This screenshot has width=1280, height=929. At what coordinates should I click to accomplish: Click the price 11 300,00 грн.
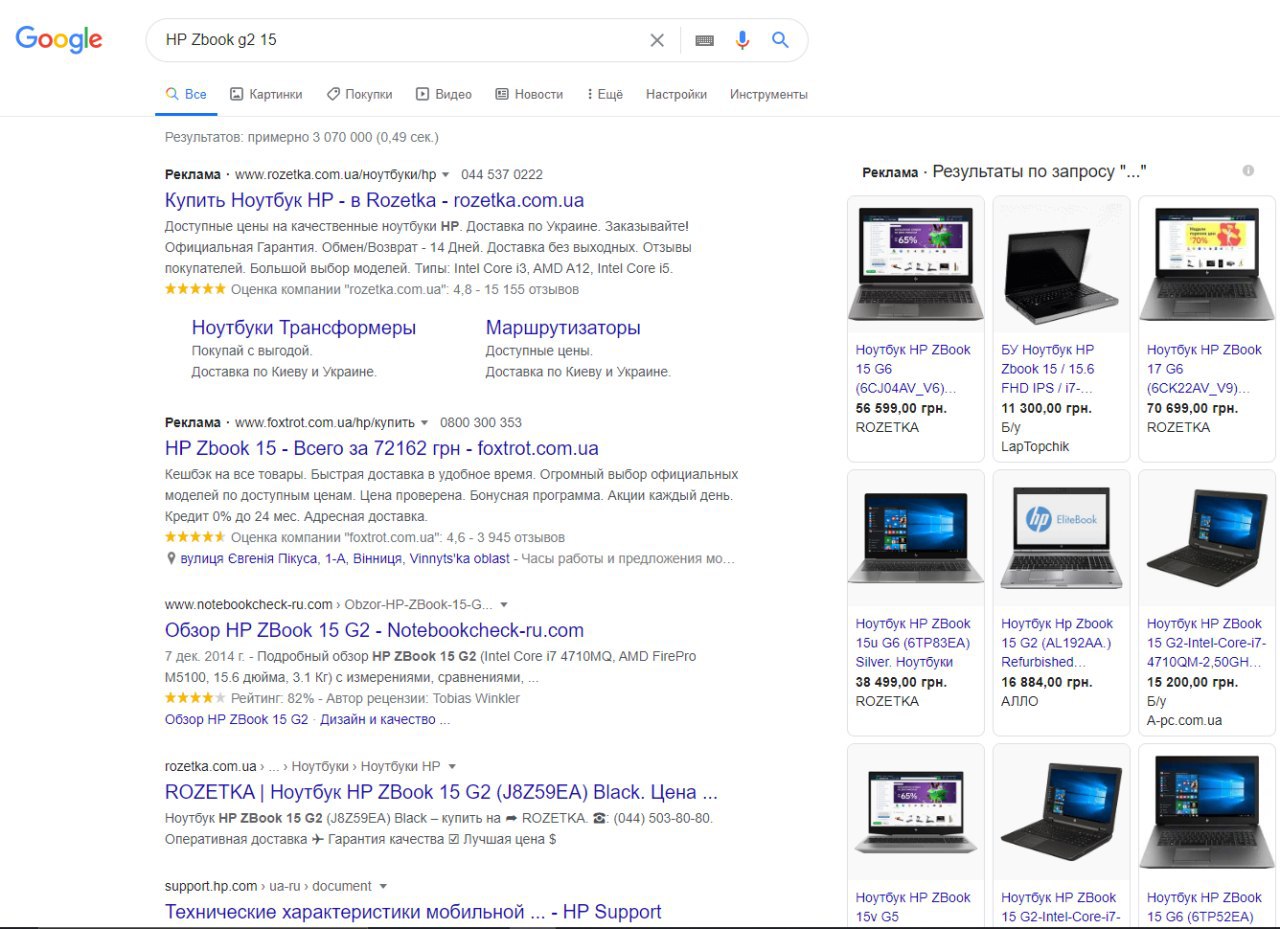pos(1046,408)
